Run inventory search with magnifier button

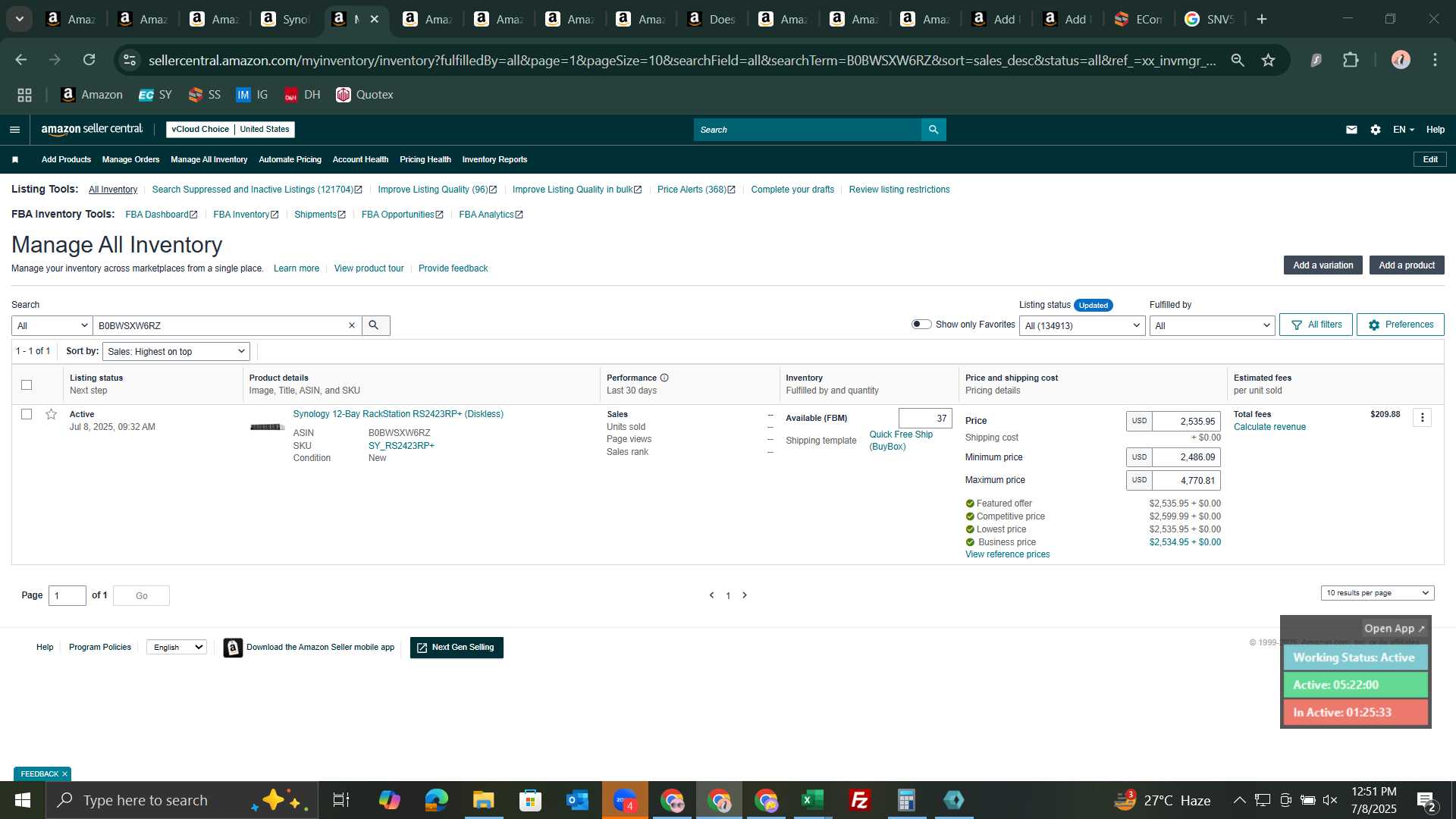point(375,326)
